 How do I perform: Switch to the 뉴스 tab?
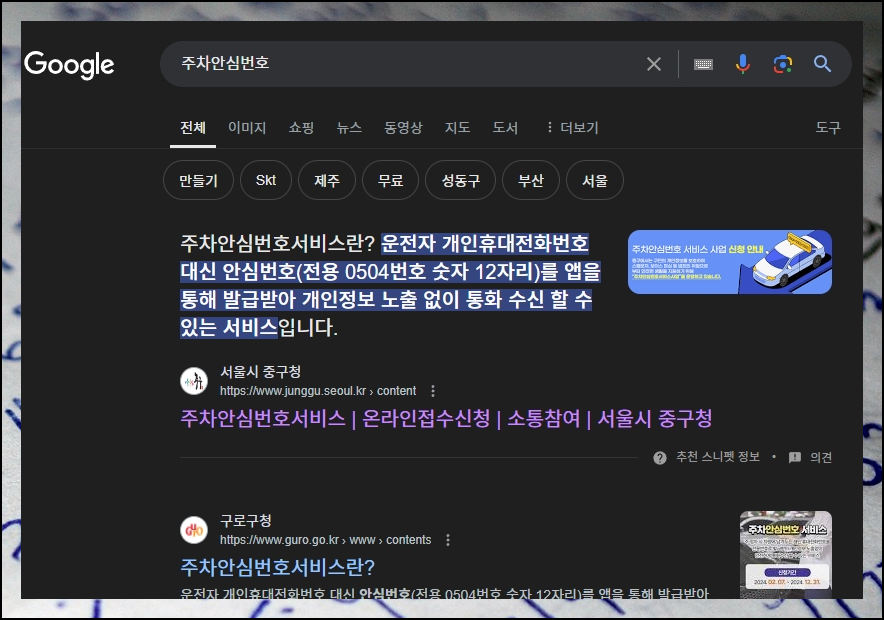click(349, 127)
